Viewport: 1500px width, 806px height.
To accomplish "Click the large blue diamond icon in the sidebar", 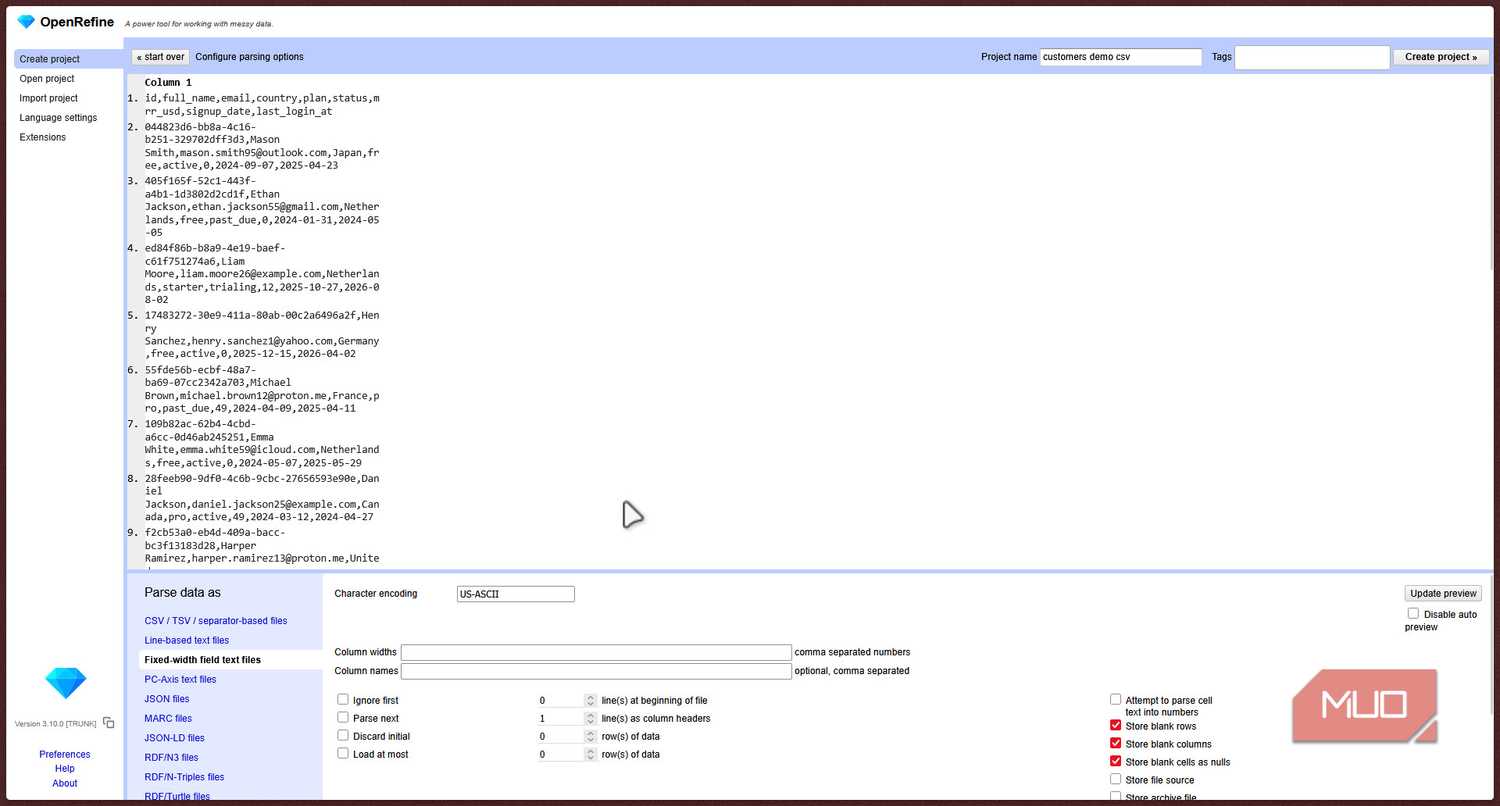I will pyautogui.click(x=66, y=684).
